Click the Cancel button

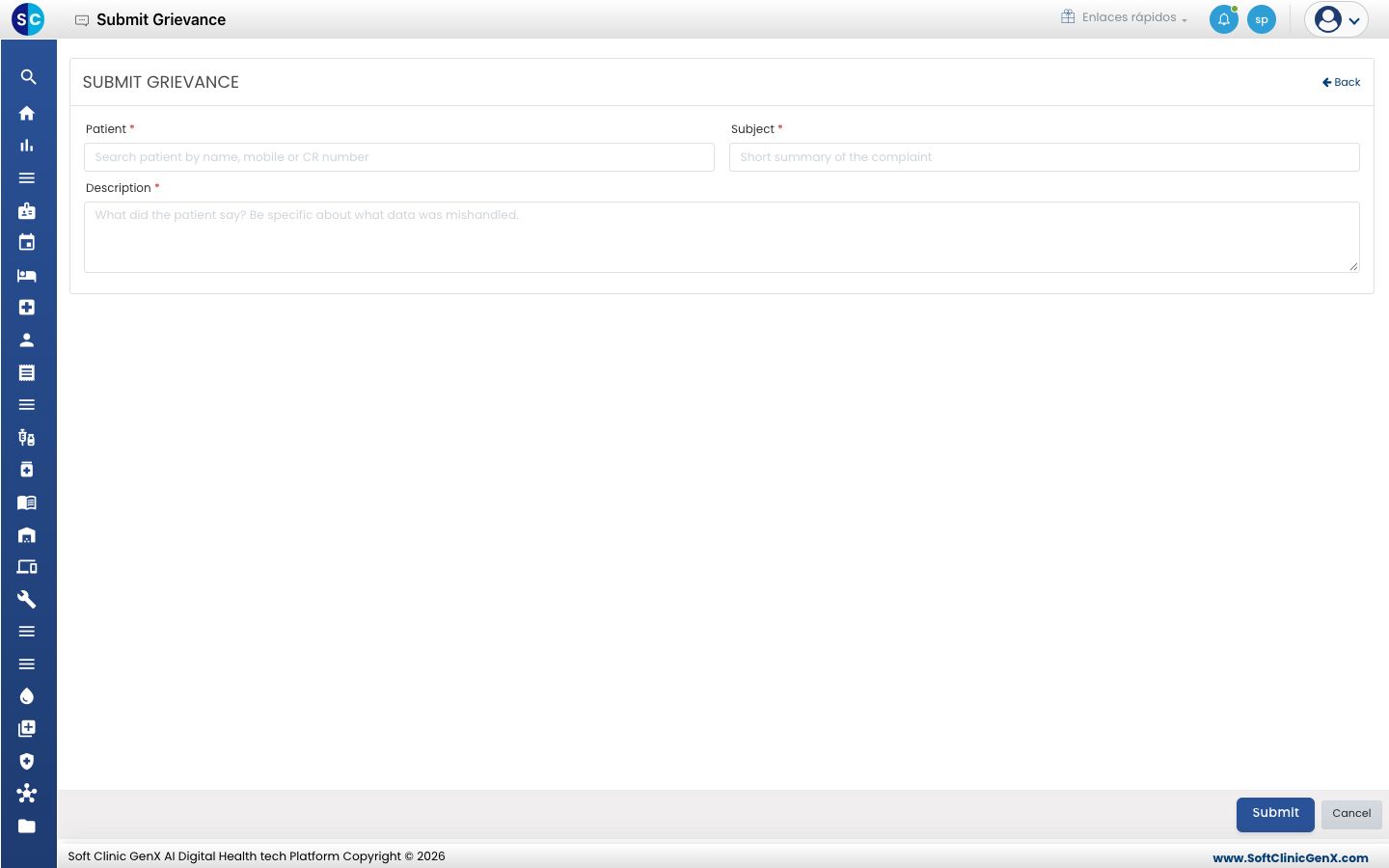point(1351,814)
